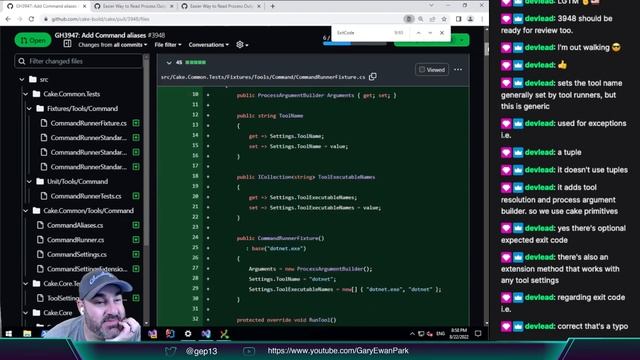Copy the CommandRunnerFixture.cs file path
The image size is (640, 360).
[x=373, y=77]
